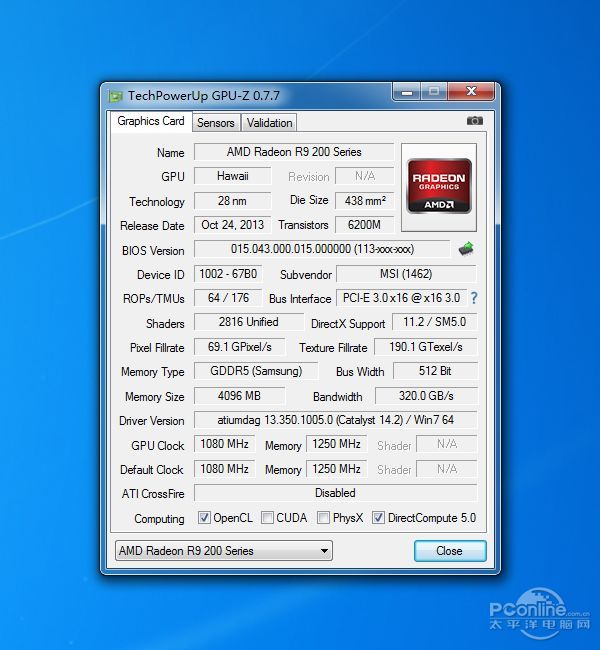Click the Name field AMD Radeon R9 200 Series
This screenshot has height=650, width=600.
coord(294,152)
